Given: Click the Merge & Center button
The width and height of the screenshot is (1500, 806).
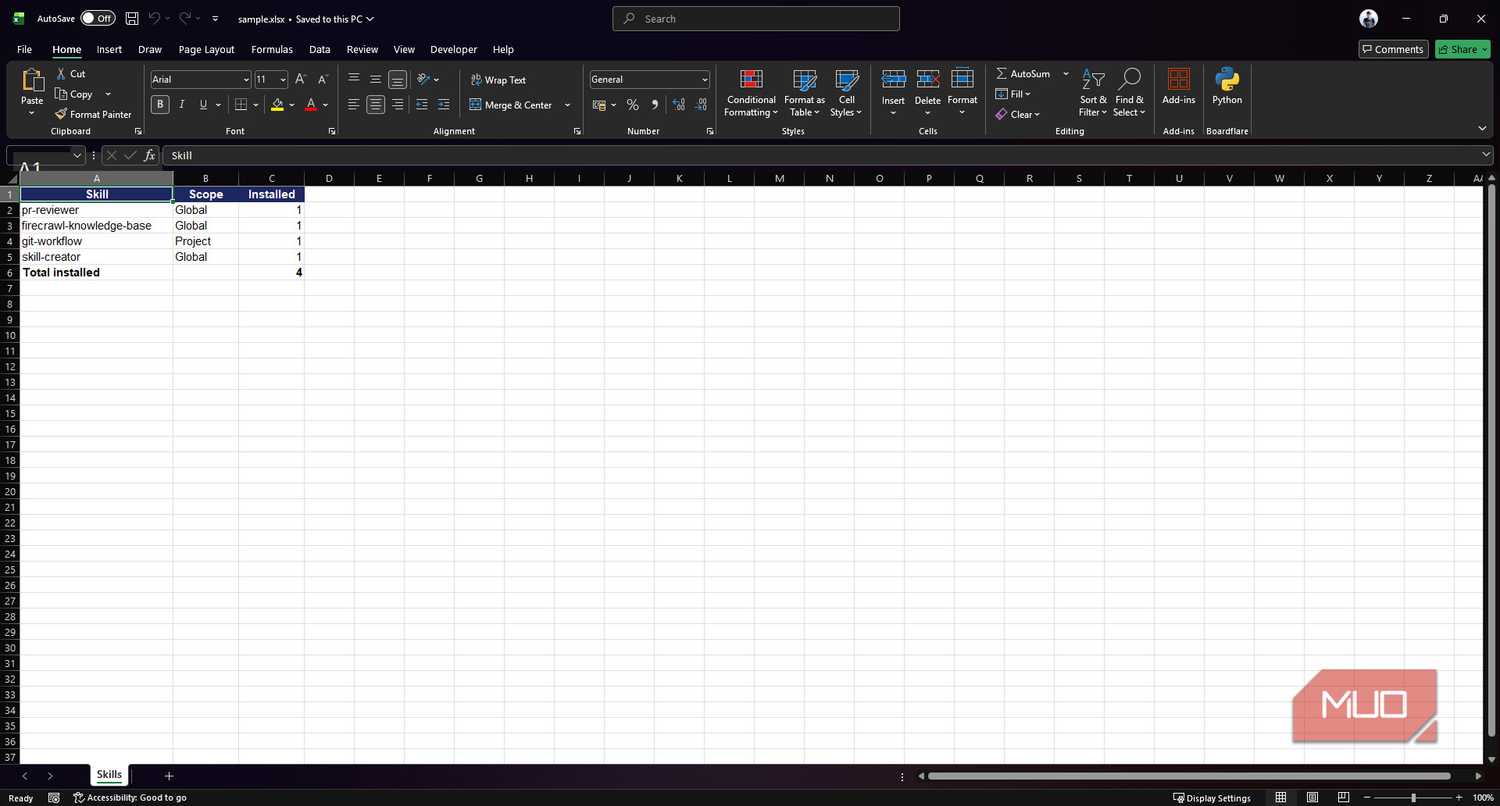Looking at the screenshot, I should 512,105.
